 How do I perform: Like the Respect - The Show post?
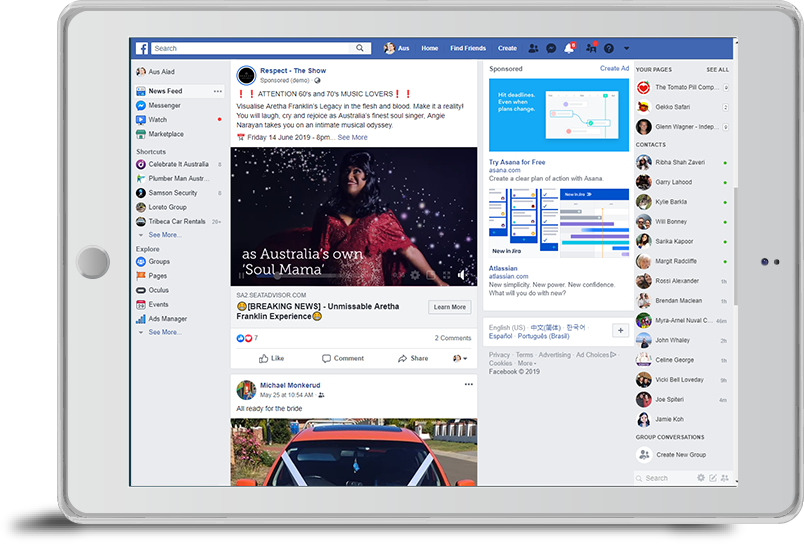click(x=271, y=358)
